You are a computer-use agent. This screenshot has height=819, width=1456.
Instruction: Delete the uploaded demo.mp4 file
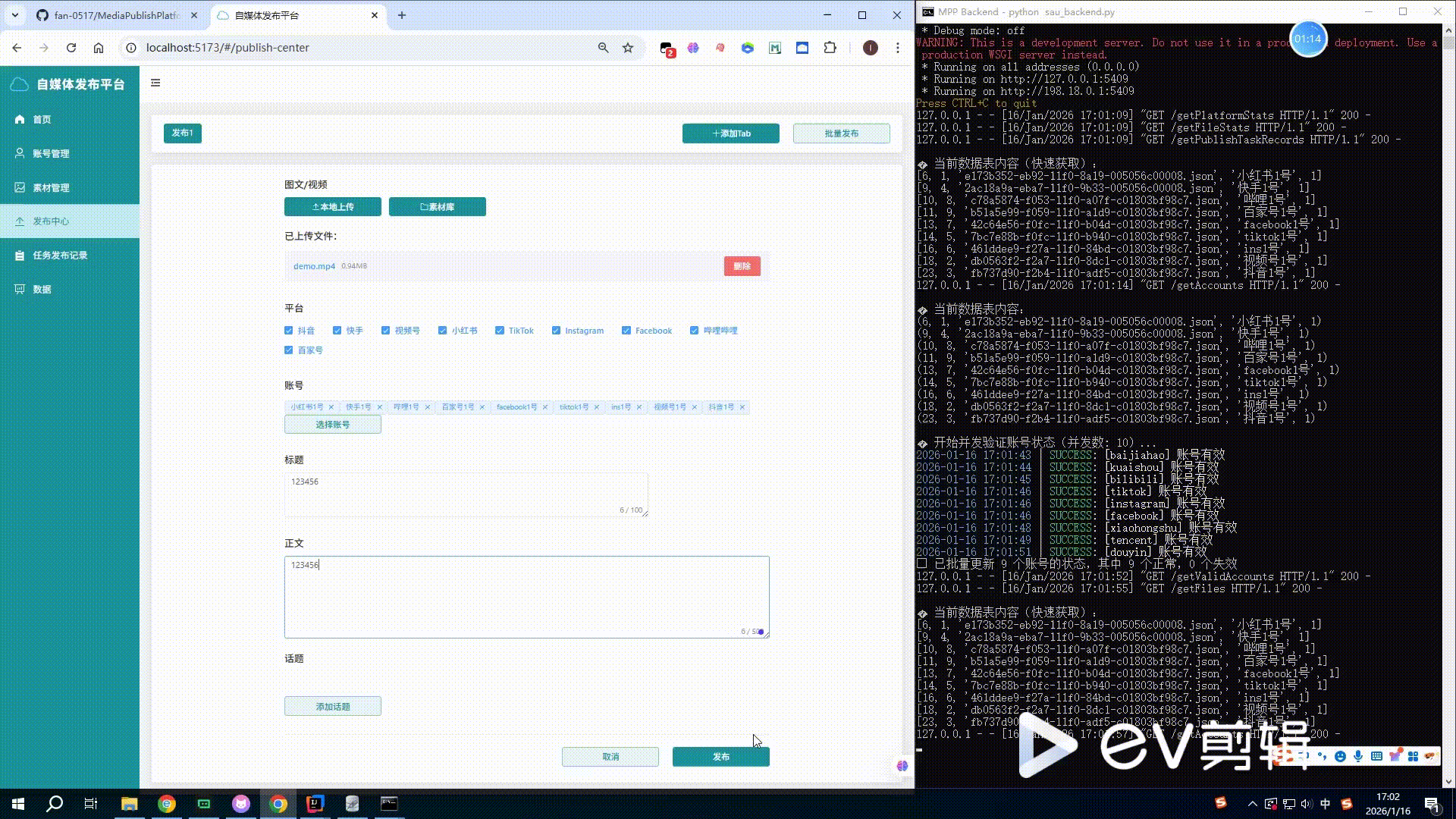(x=742, y=266)
